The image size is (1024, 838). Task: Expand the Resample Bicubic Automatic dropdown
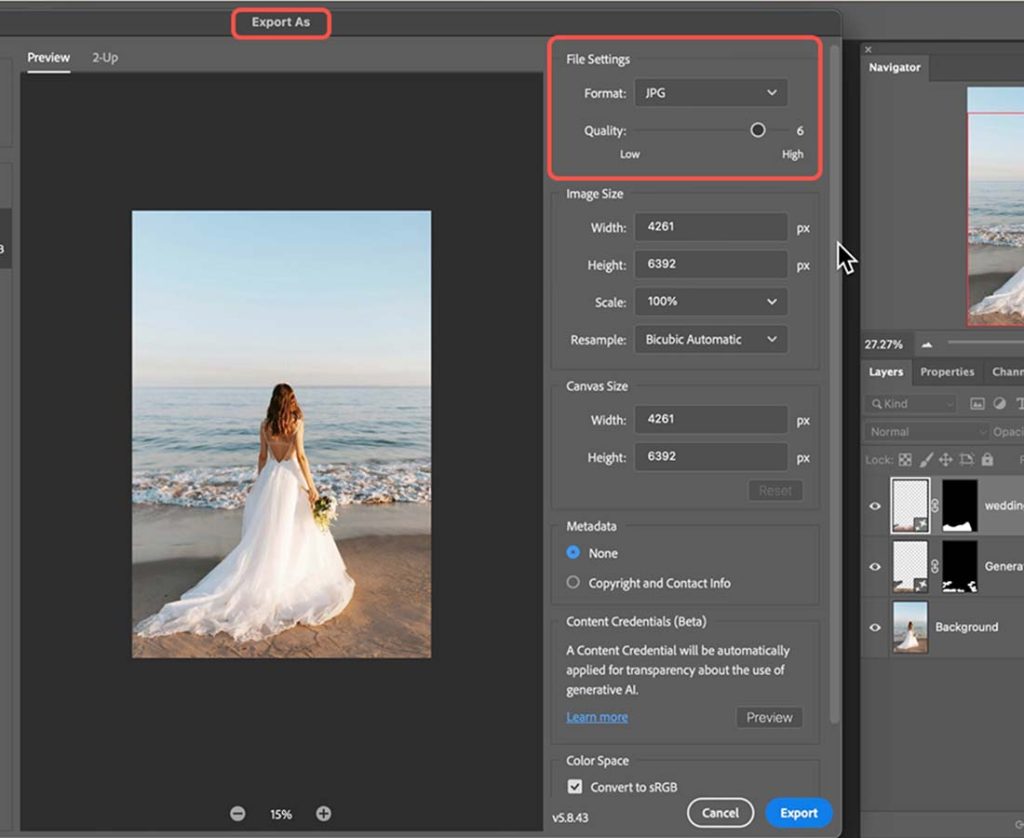[710, 340]
